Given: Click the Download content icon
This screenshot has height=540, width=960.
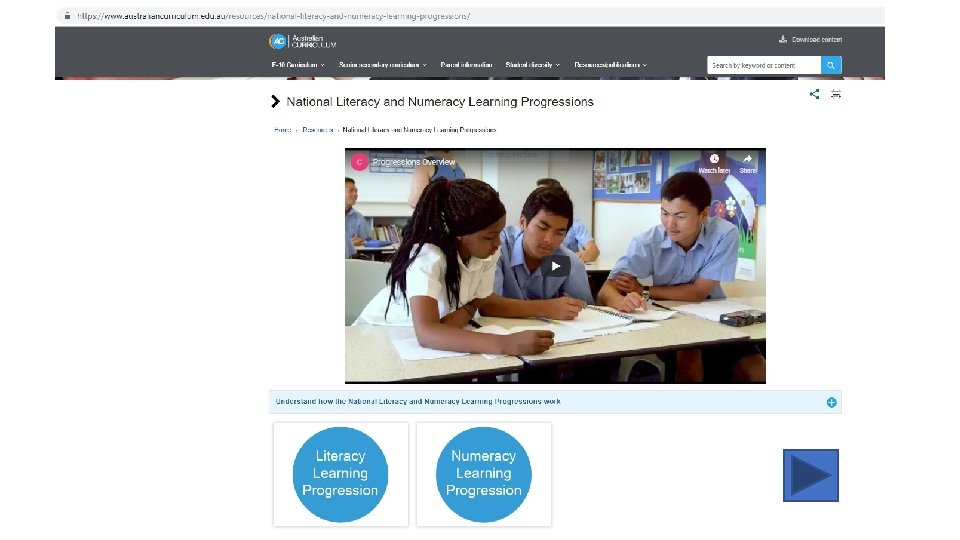Looking at the screenshot, I should point(782,39).
